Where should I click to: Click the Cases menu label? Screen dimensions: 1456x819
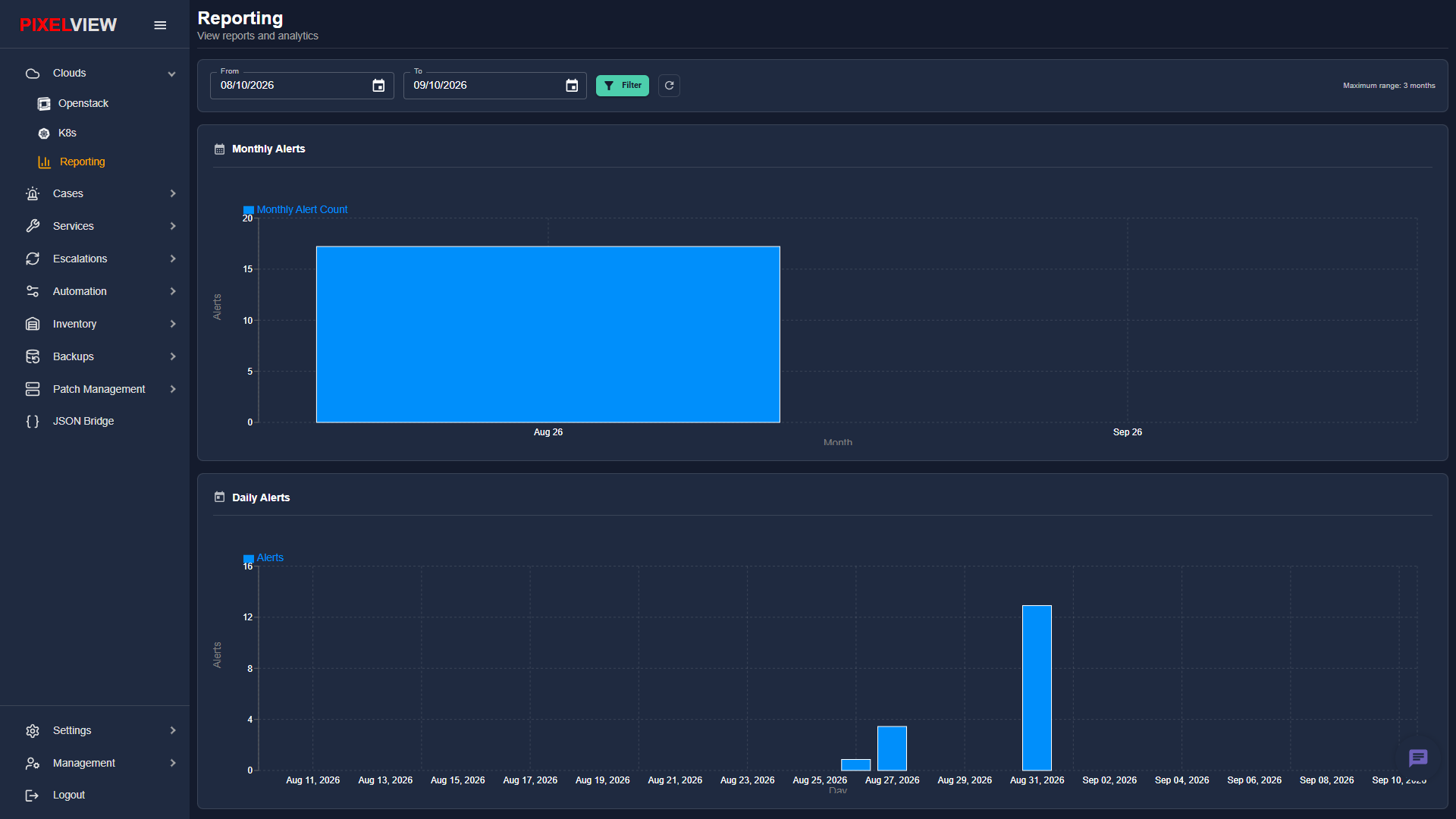(68, 193)
